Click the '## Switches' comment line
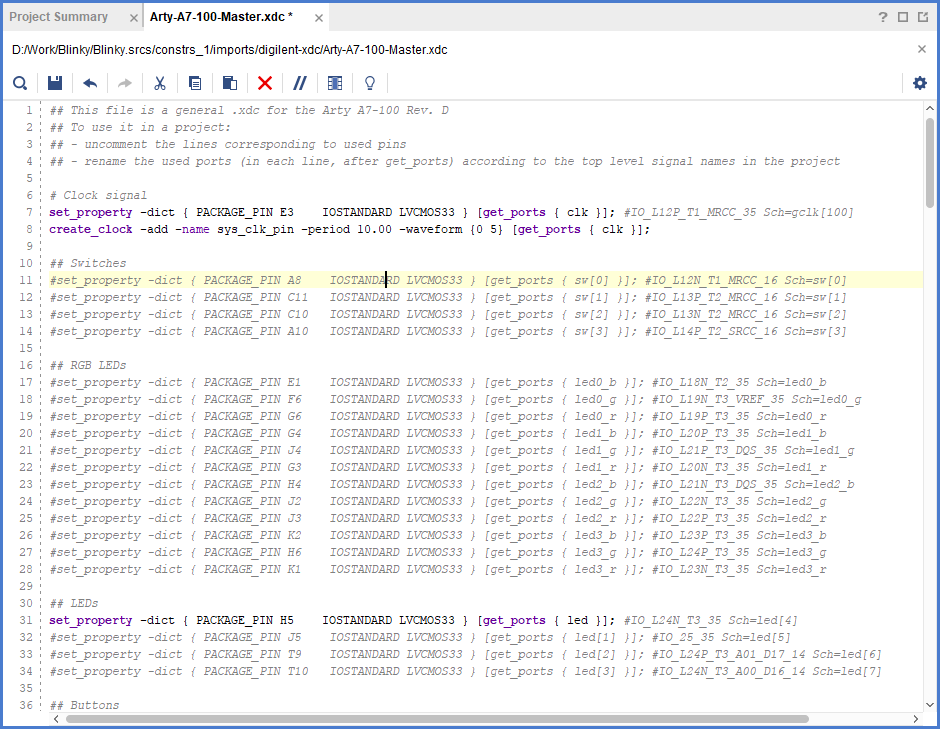 tap(88, 263)
